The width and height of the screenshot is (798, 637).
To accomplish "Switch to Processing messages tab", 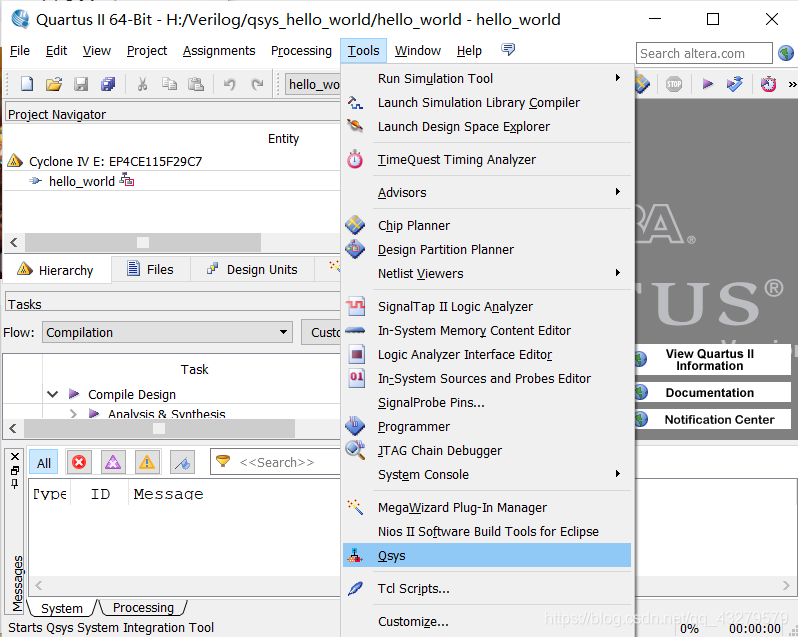I will coord(143,607).
